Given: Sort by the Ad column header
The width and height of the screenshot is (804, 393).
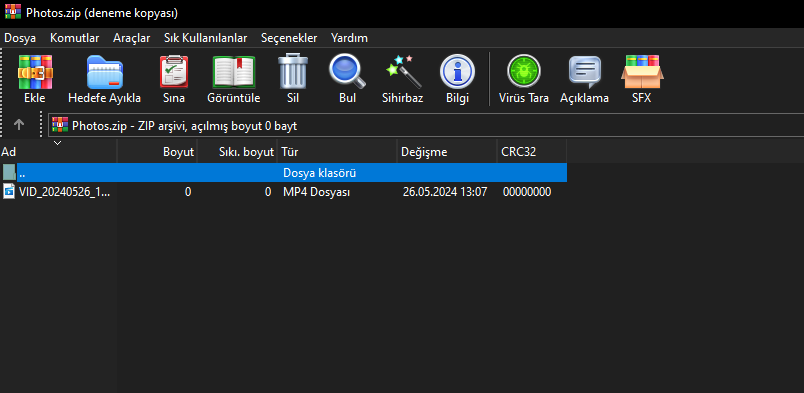Looking at the screenshot, I should [x=58, y=152].
